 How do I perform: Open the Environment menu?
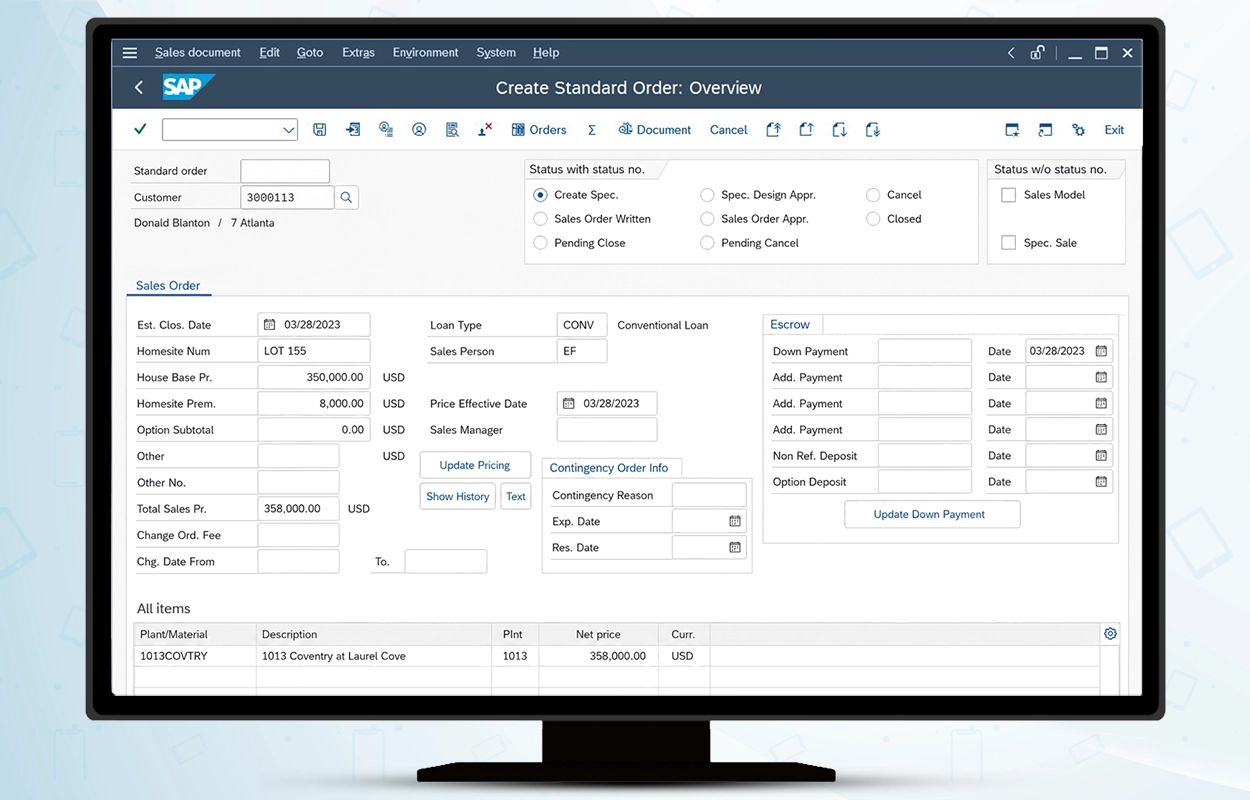(425, 53)
